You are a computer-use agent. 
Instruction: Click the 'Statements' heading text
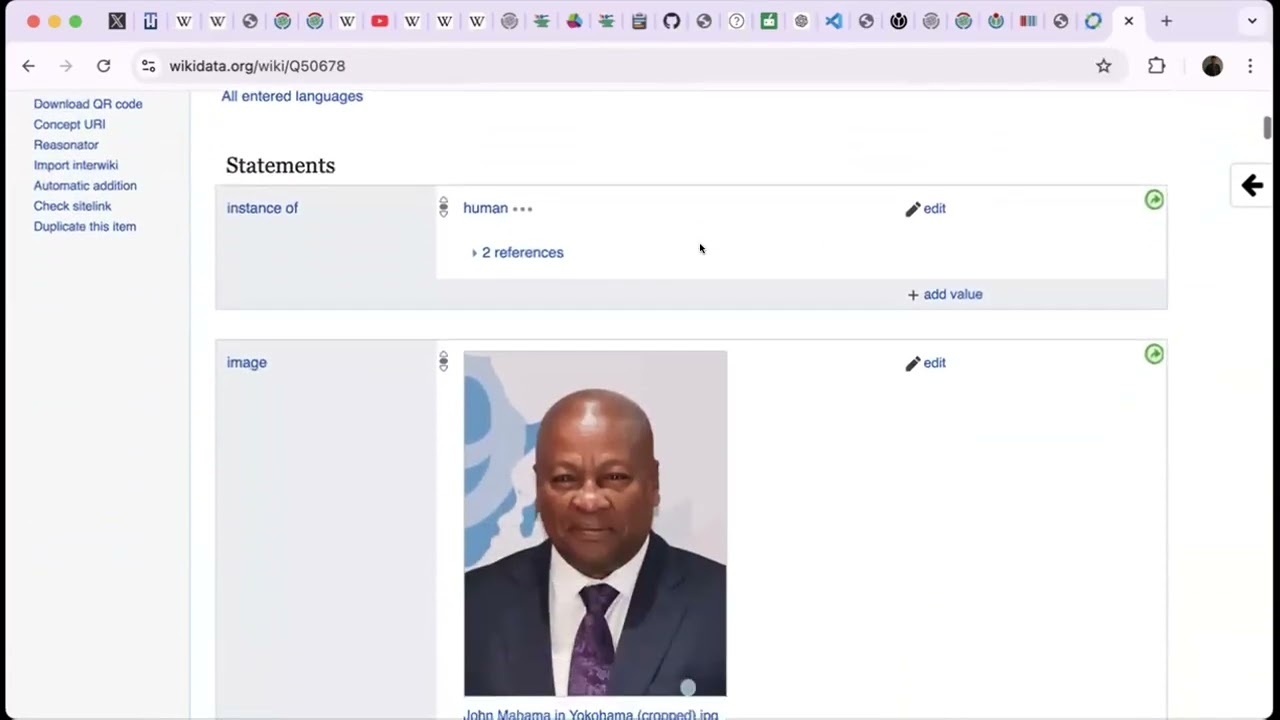click(x=280, y=166)
